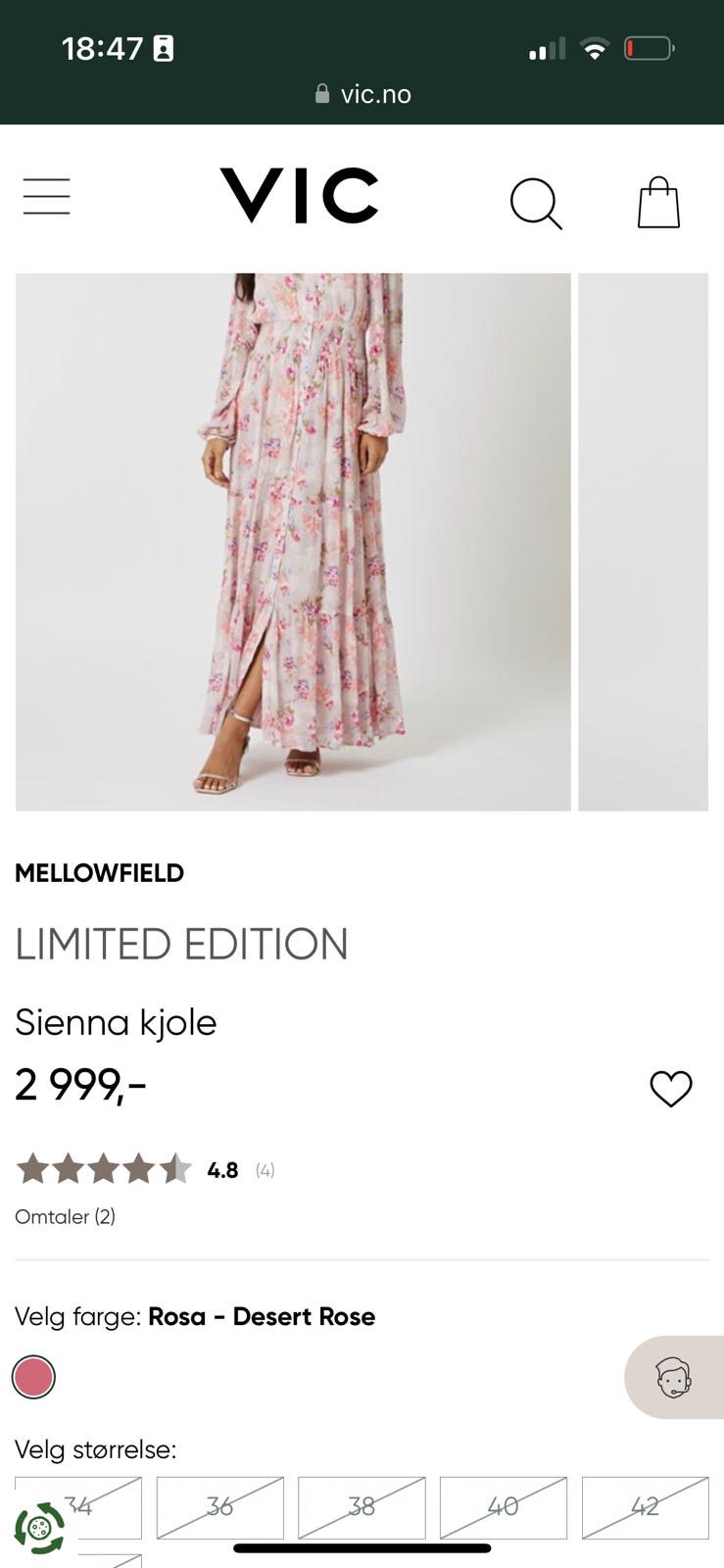Image resolution: width=724 pixels, height=1568 pixels.
Task: Click the search icon
Action: tap(536, 203)
